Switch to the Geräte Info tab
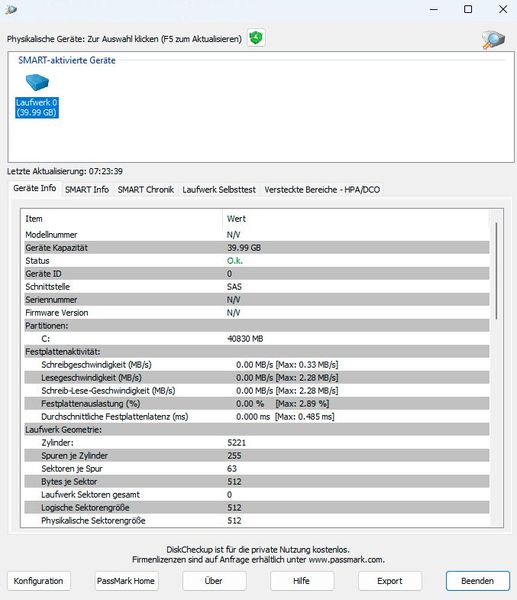Screen dimensions: 517x600 pyautogui.click(x=34, y=188)
